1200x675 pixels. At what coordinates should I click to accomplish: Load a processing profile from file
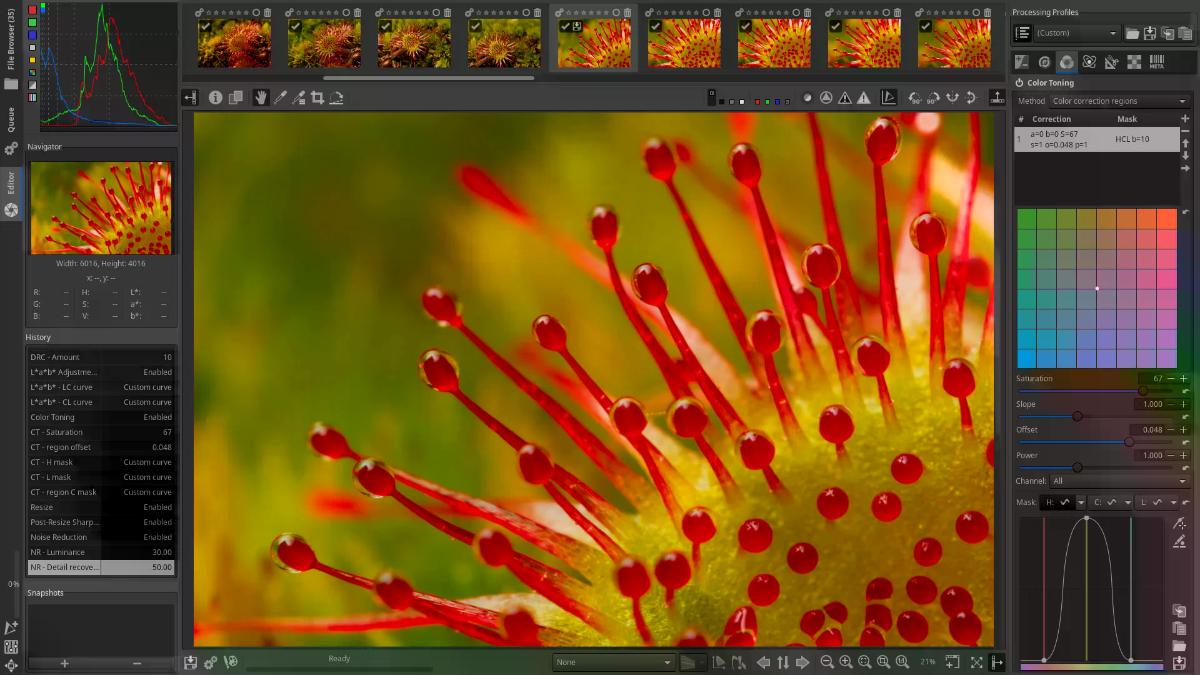point(1132,33)
